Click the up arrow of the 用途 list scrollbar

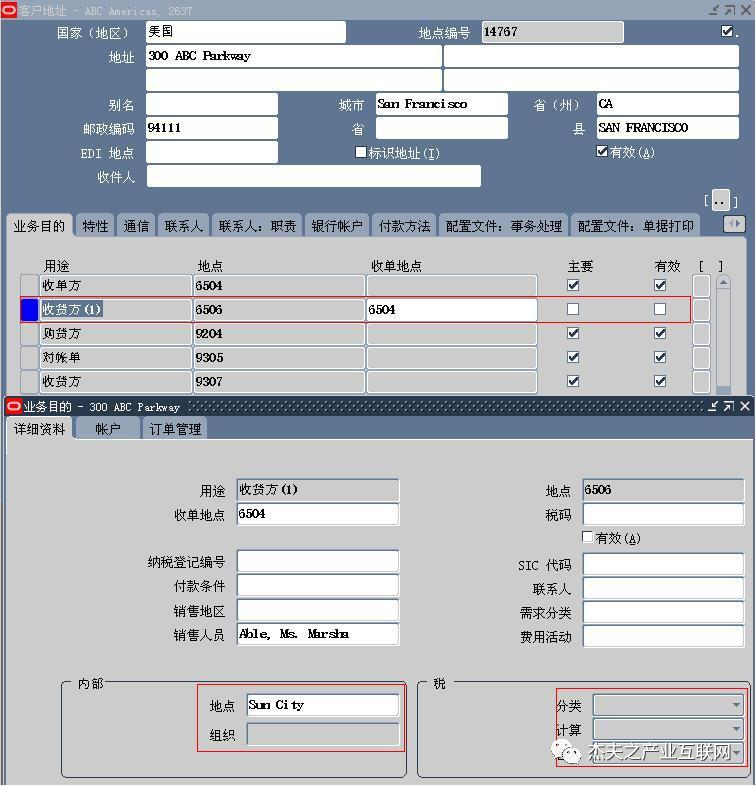723,283
